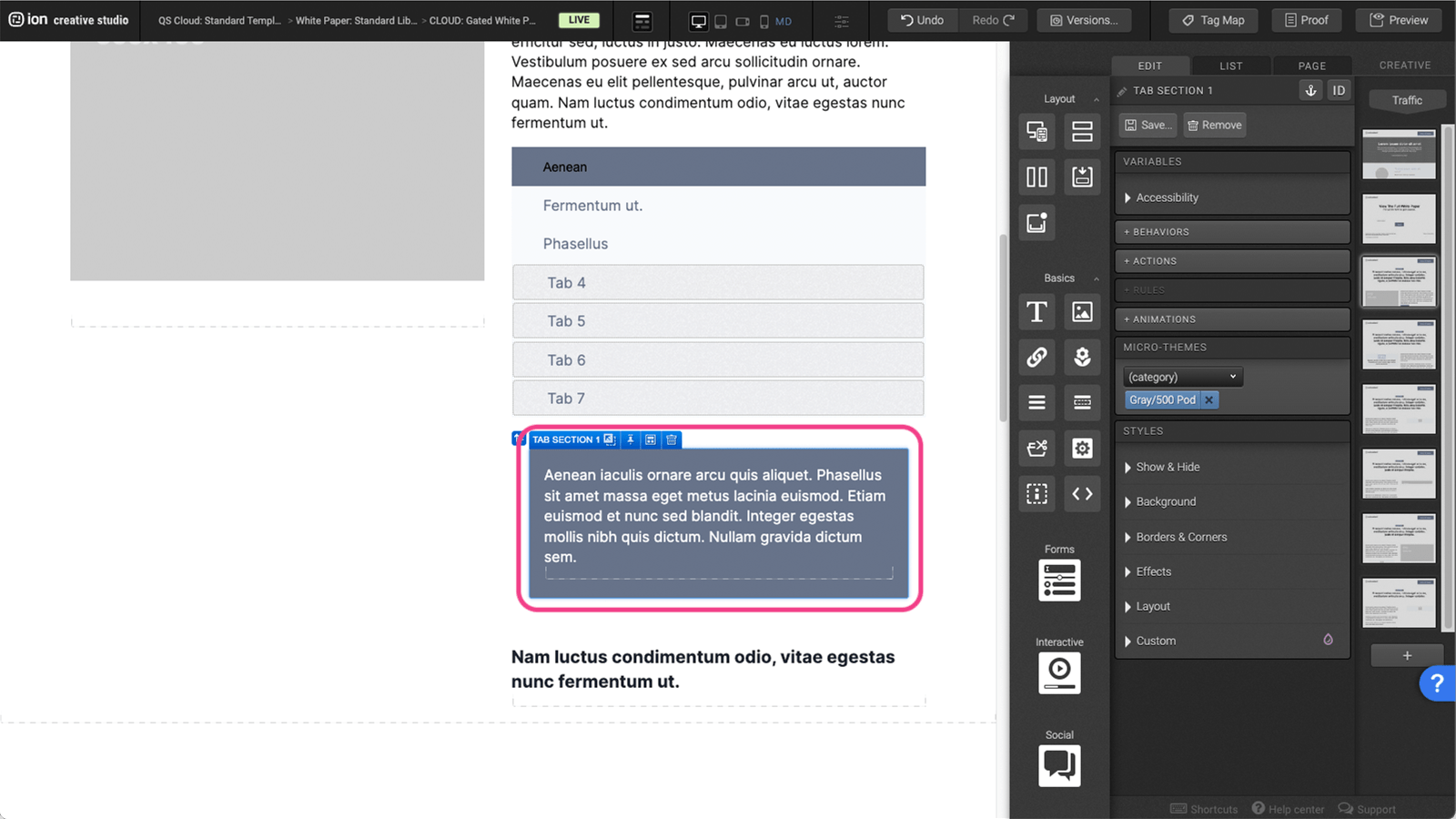The height and width of the screenshot is (819, 1456).
Task: Open the PAGE tab
Action: [x=1311, y=66]
